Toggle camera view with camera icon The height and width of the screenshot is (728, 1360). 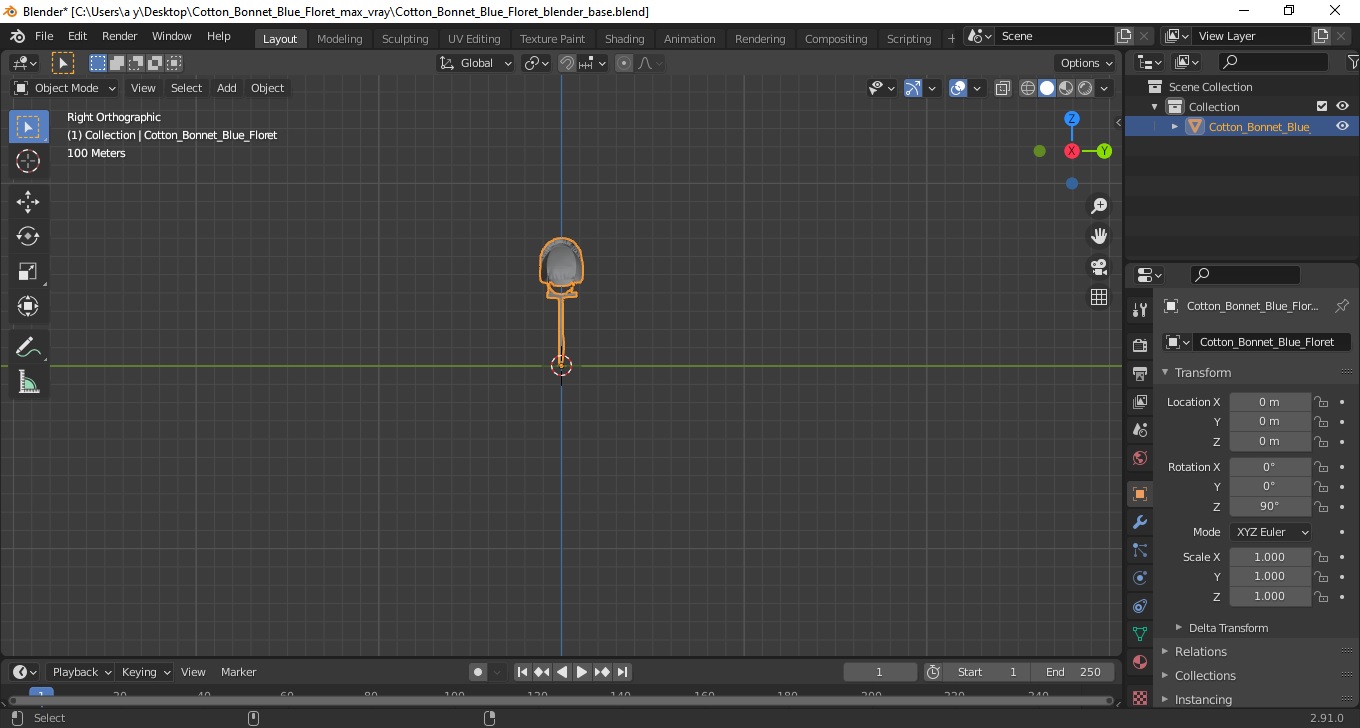1099,267
